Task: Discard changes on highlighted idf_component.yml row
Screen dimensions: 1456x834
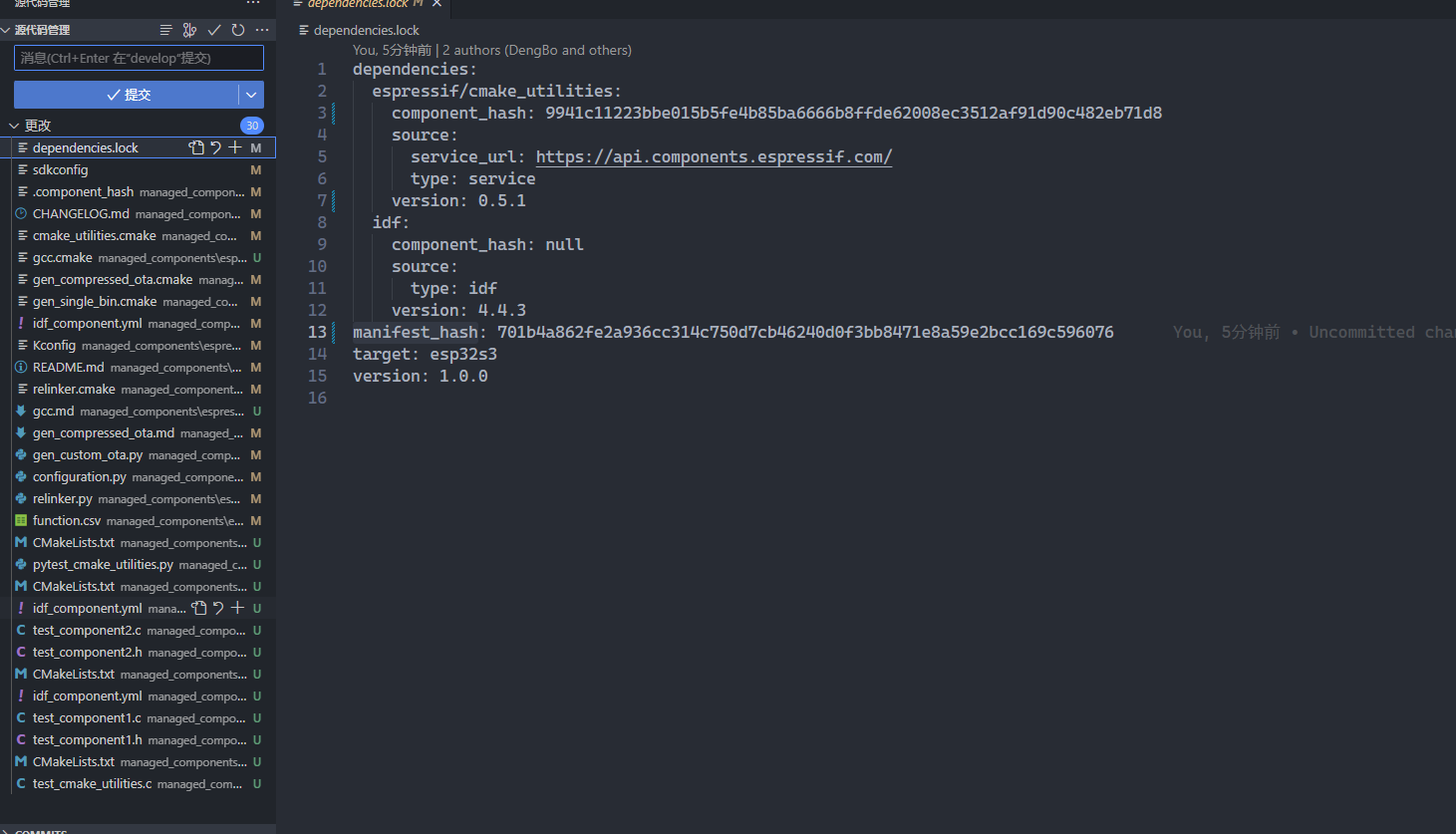Action: point(218,608)
